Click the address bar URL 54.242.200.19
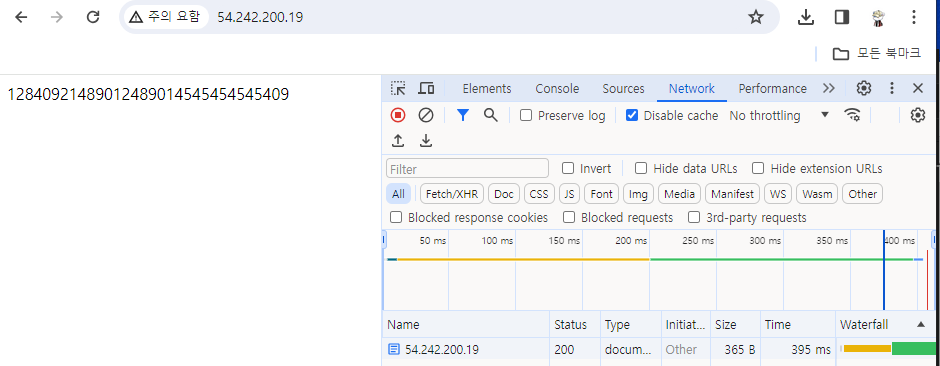 (260, 17)
